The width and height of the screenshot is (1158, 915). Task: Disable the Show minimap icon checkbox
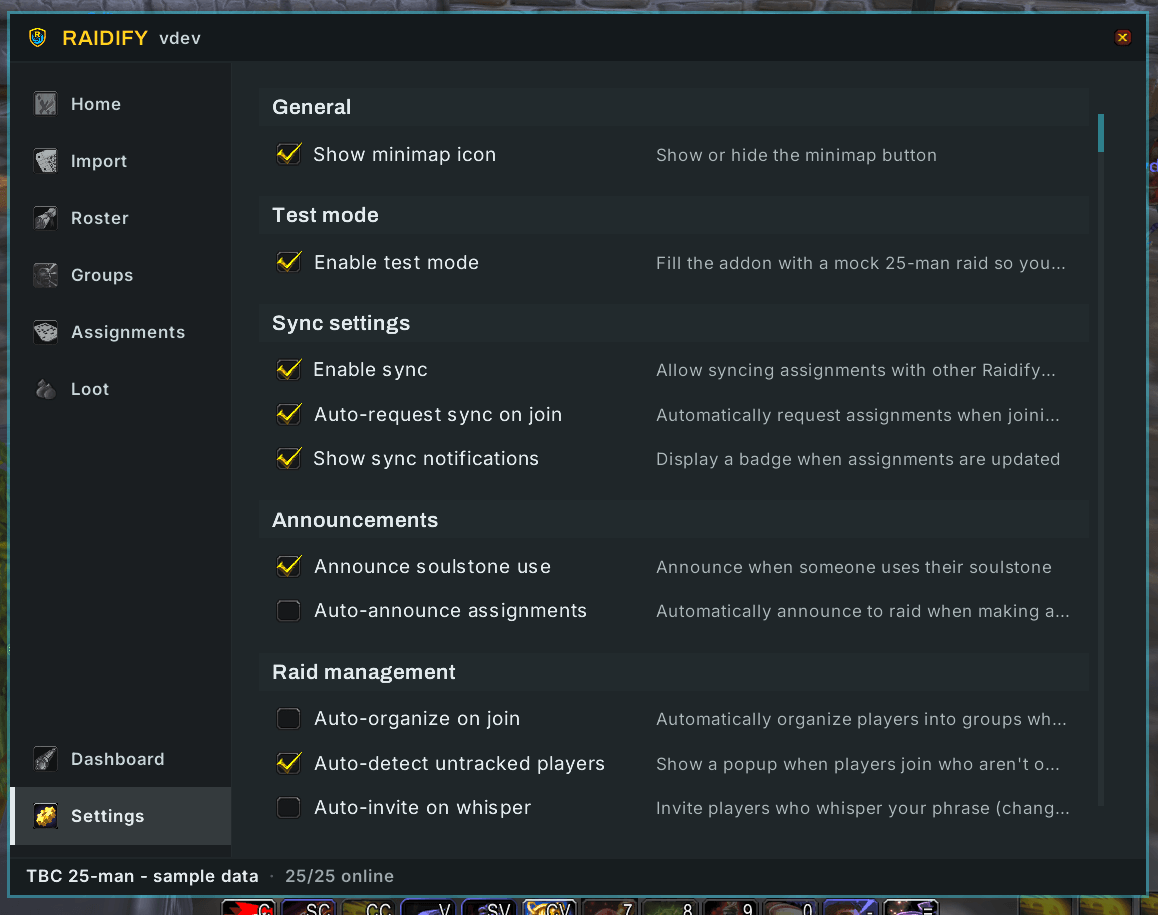coord(288,154)
